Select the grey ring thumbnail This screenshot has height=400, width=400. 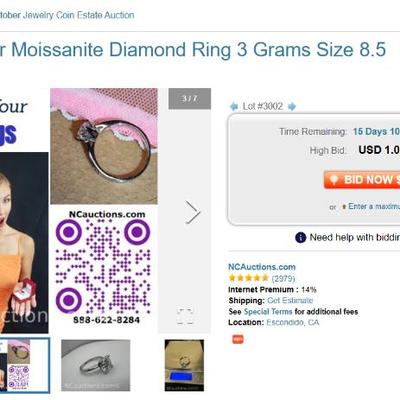tap(96, 365)
